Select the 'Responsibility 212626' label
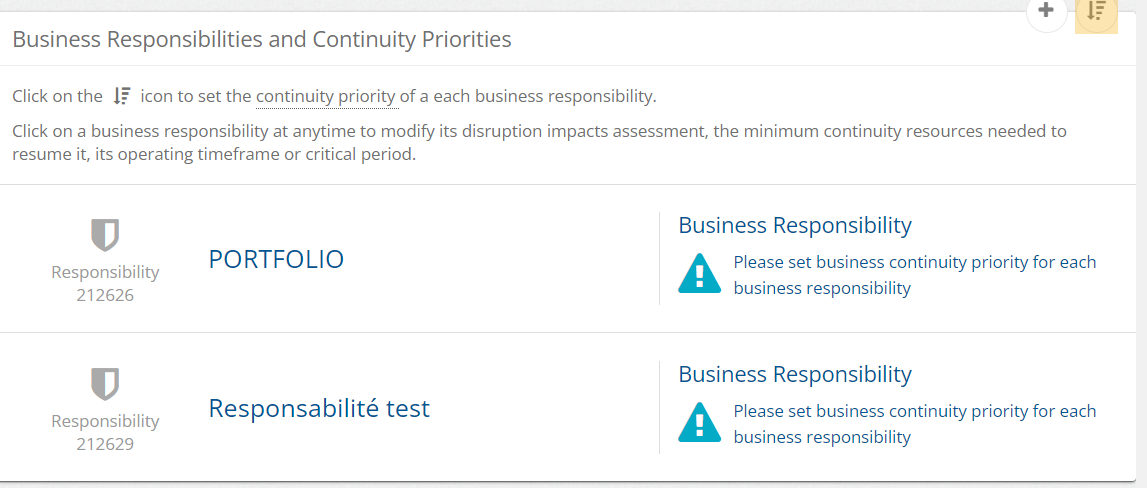Screen dimensions: 1147x488 (105, 283)
